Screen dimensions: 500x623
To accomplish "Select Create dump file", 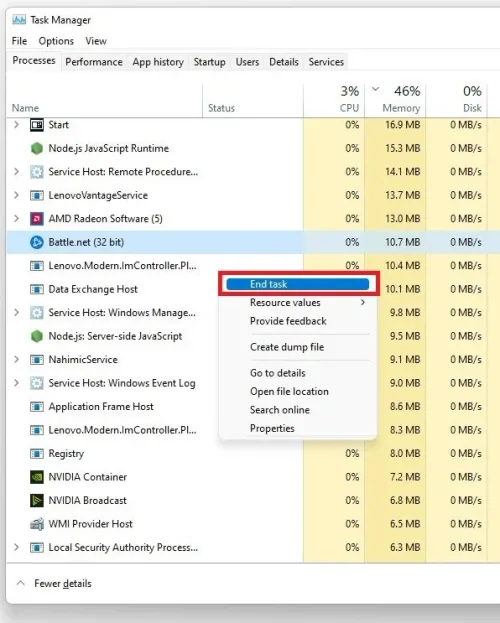I will (287, 347).
